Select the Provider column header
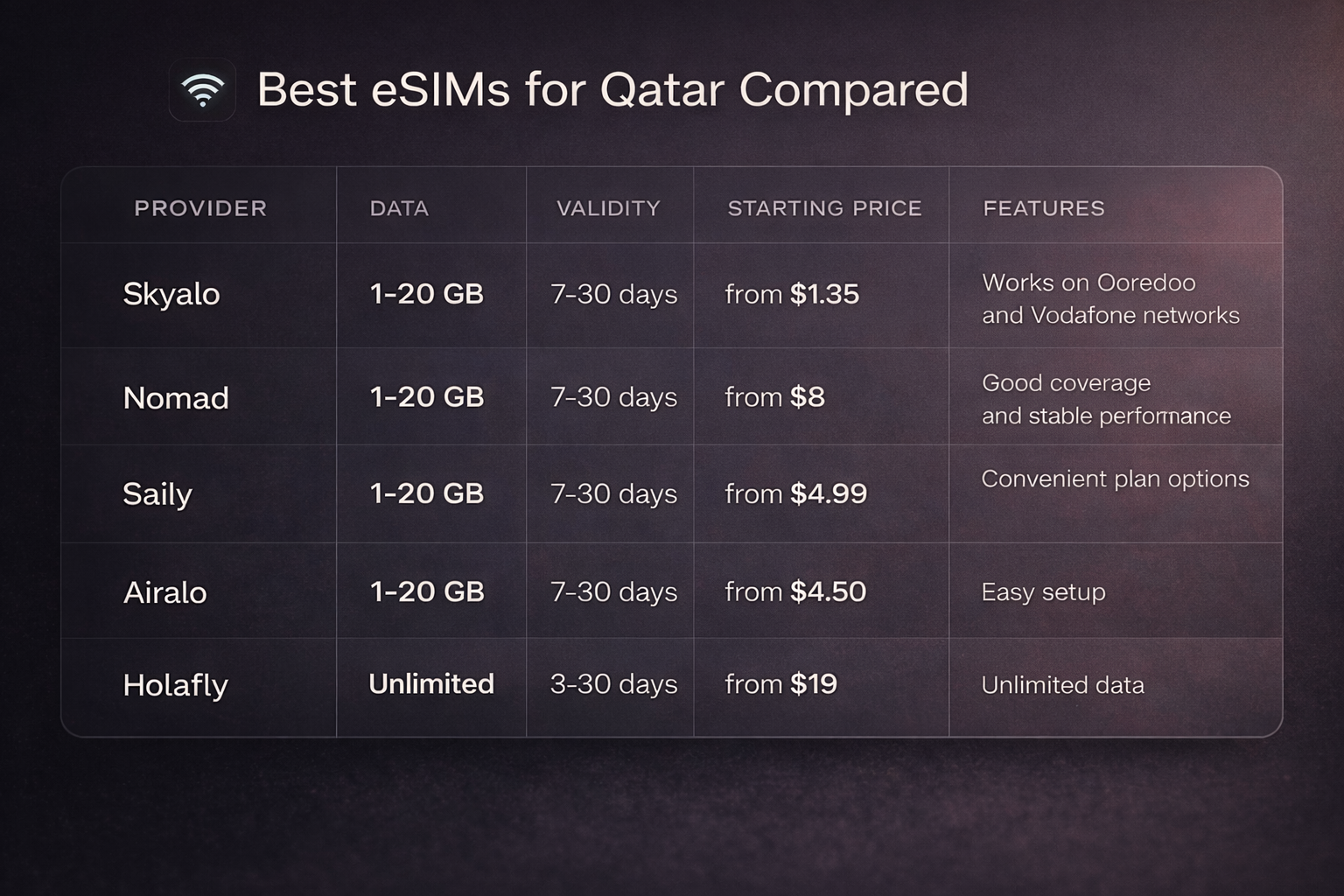This screenshot has height=896, width=1344. [200, 208]
